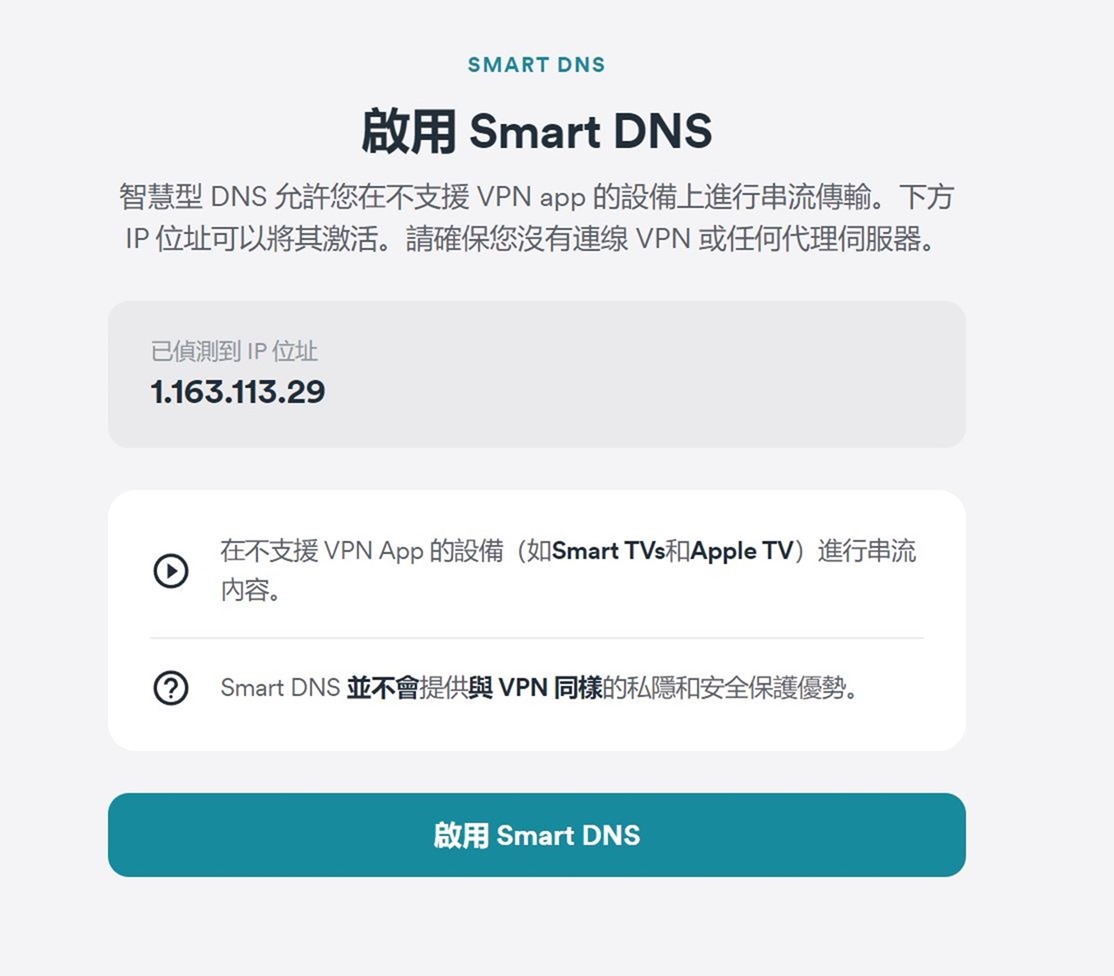Click the play circle icon

(171, 571)
